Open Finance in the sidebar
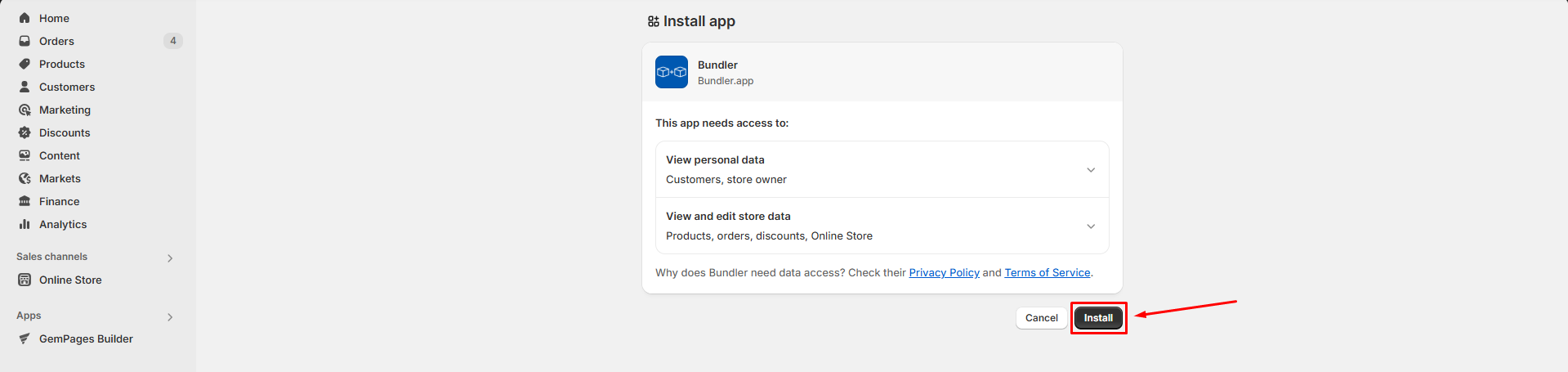This screenshot has width=1568, height=372. coord(59,201)
